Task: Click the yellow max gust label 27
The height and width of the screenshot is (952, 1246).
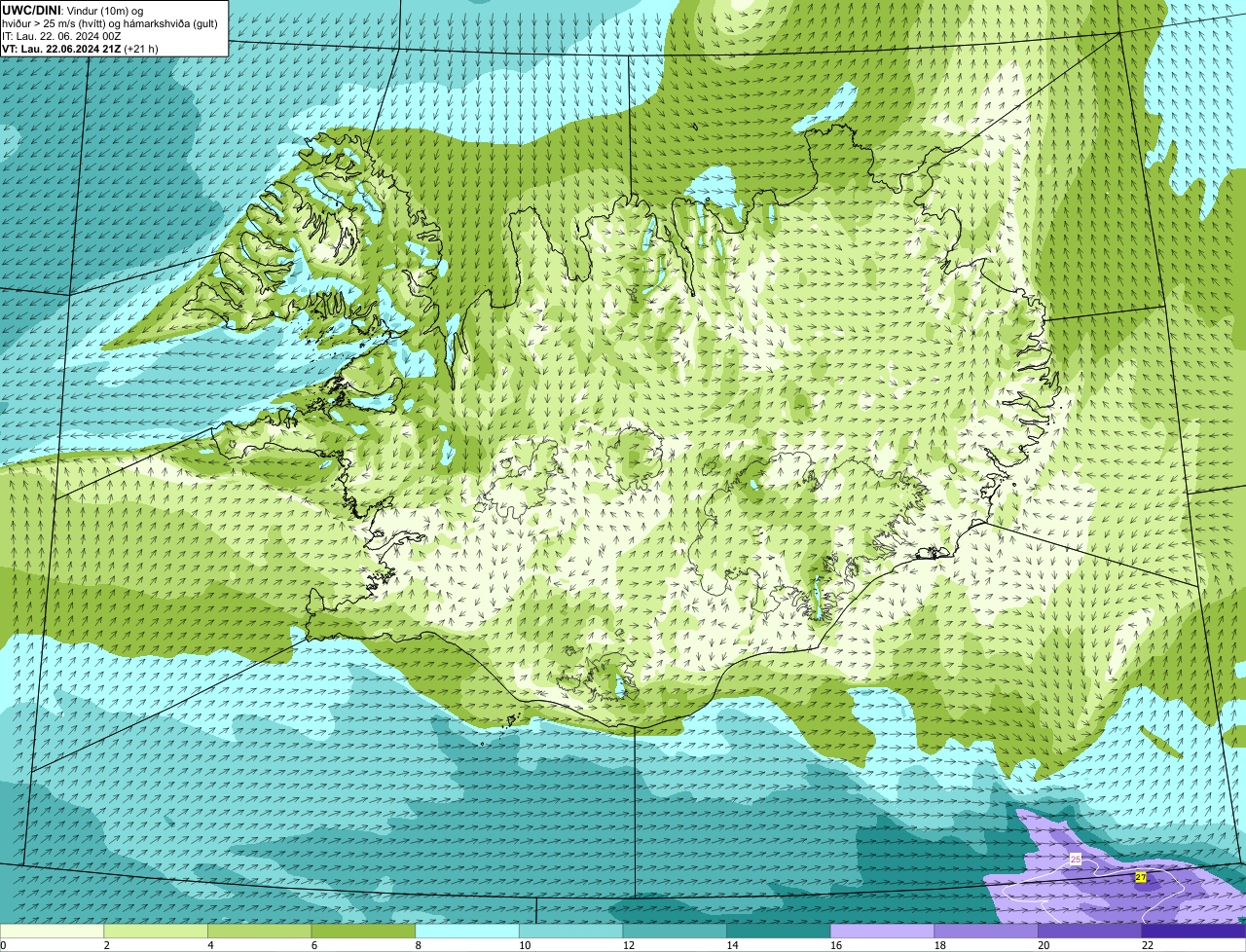Action: pyautogui.click(x=1141, y=877)
